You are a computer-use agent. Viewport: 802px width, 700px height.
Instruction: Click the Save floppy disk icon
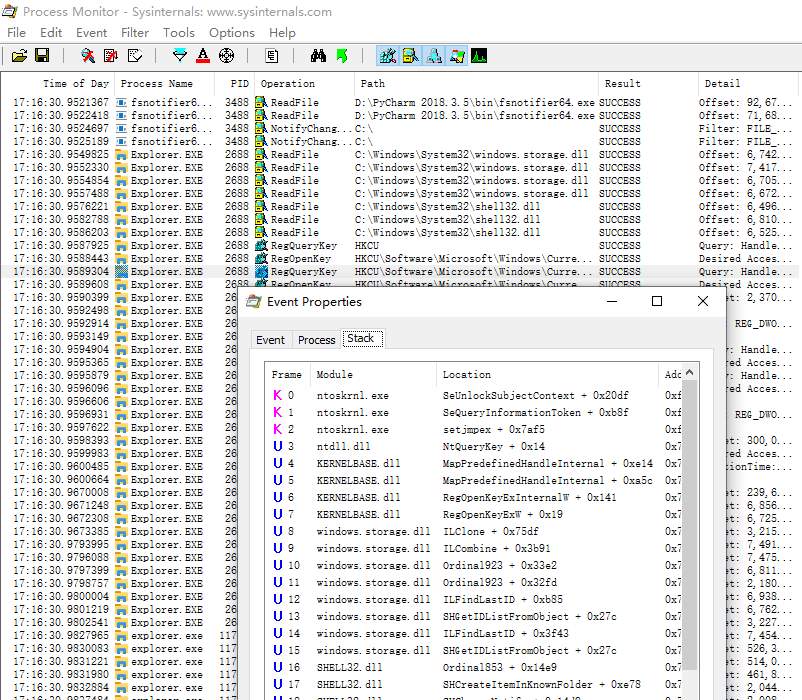pos(42,56)
